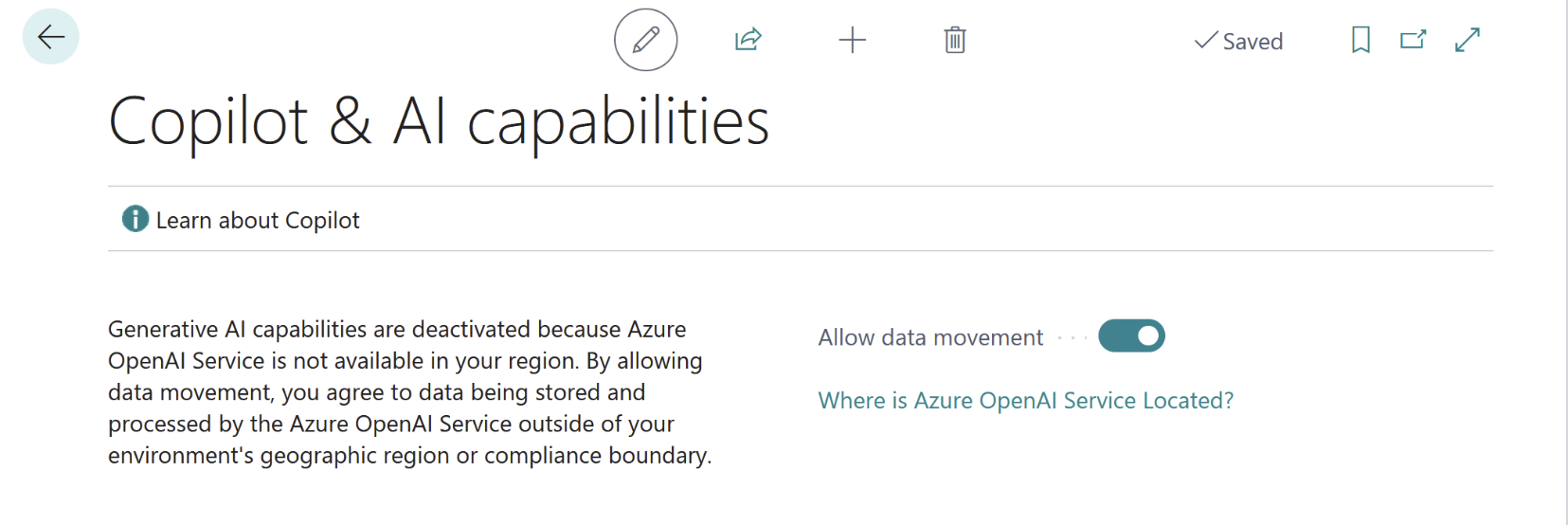Click the Saved status text

click(1253, 42)
